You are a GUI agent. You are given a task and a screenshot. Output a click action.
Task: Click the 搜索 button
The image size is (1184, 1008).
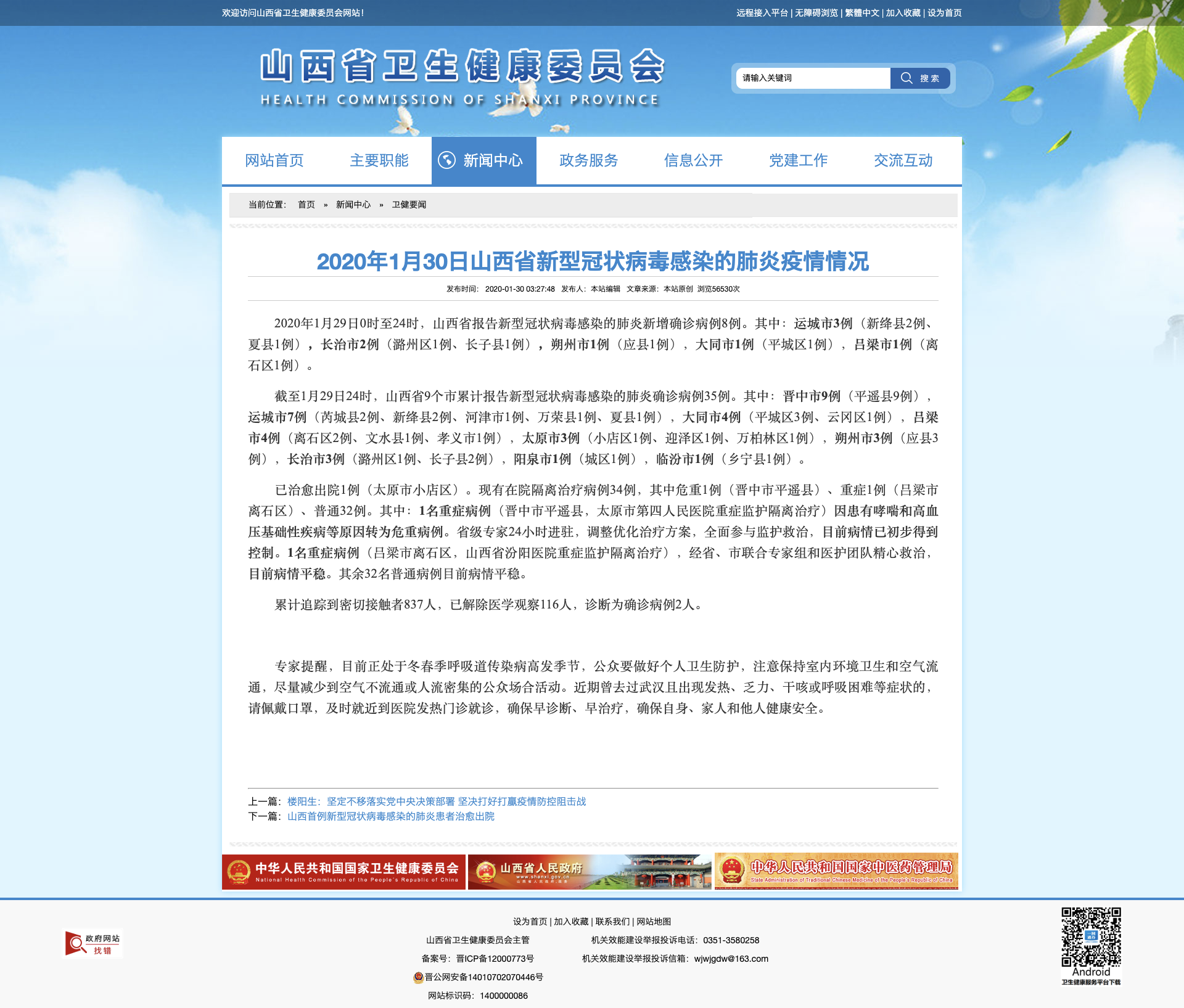[920, 78]
